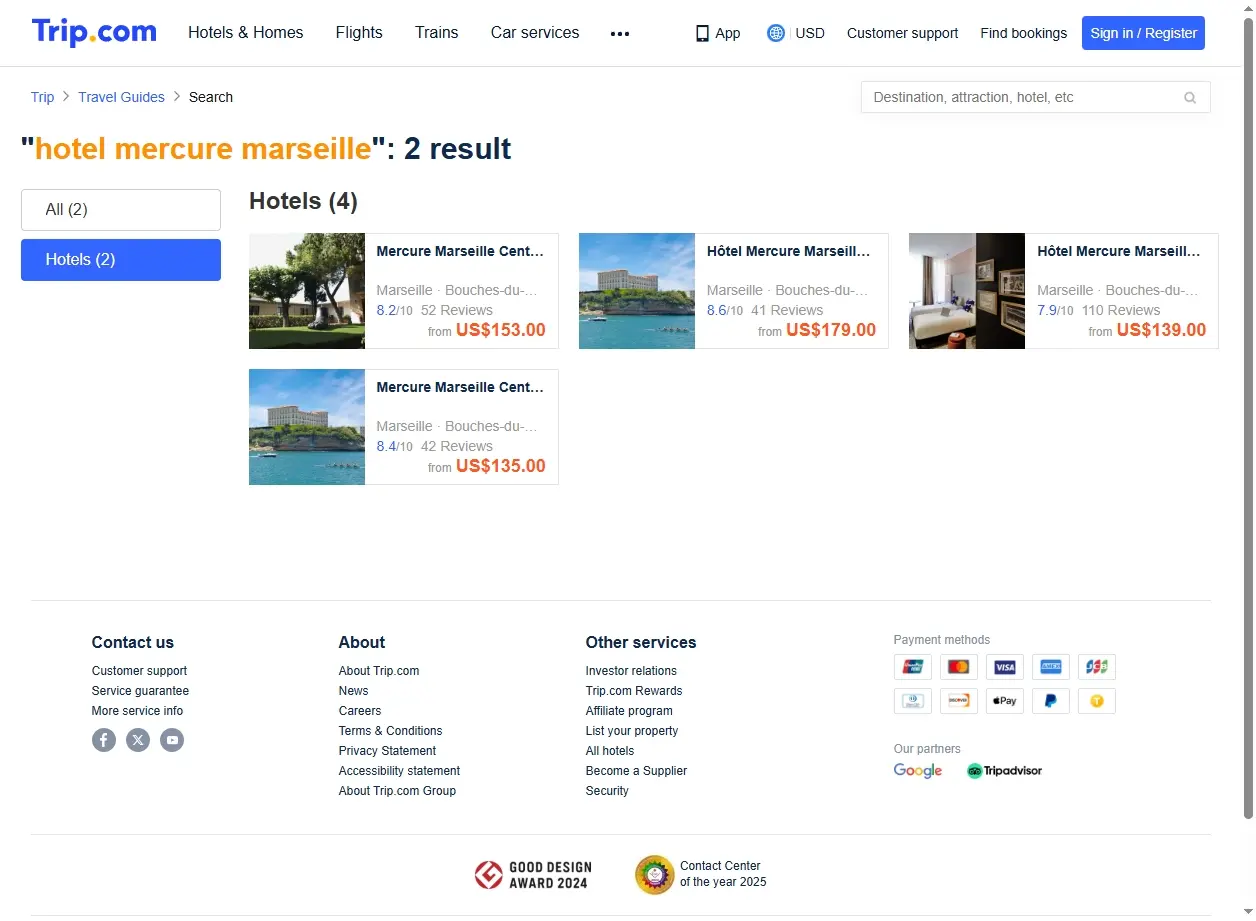Click the PayPal payment icon

1051,701
